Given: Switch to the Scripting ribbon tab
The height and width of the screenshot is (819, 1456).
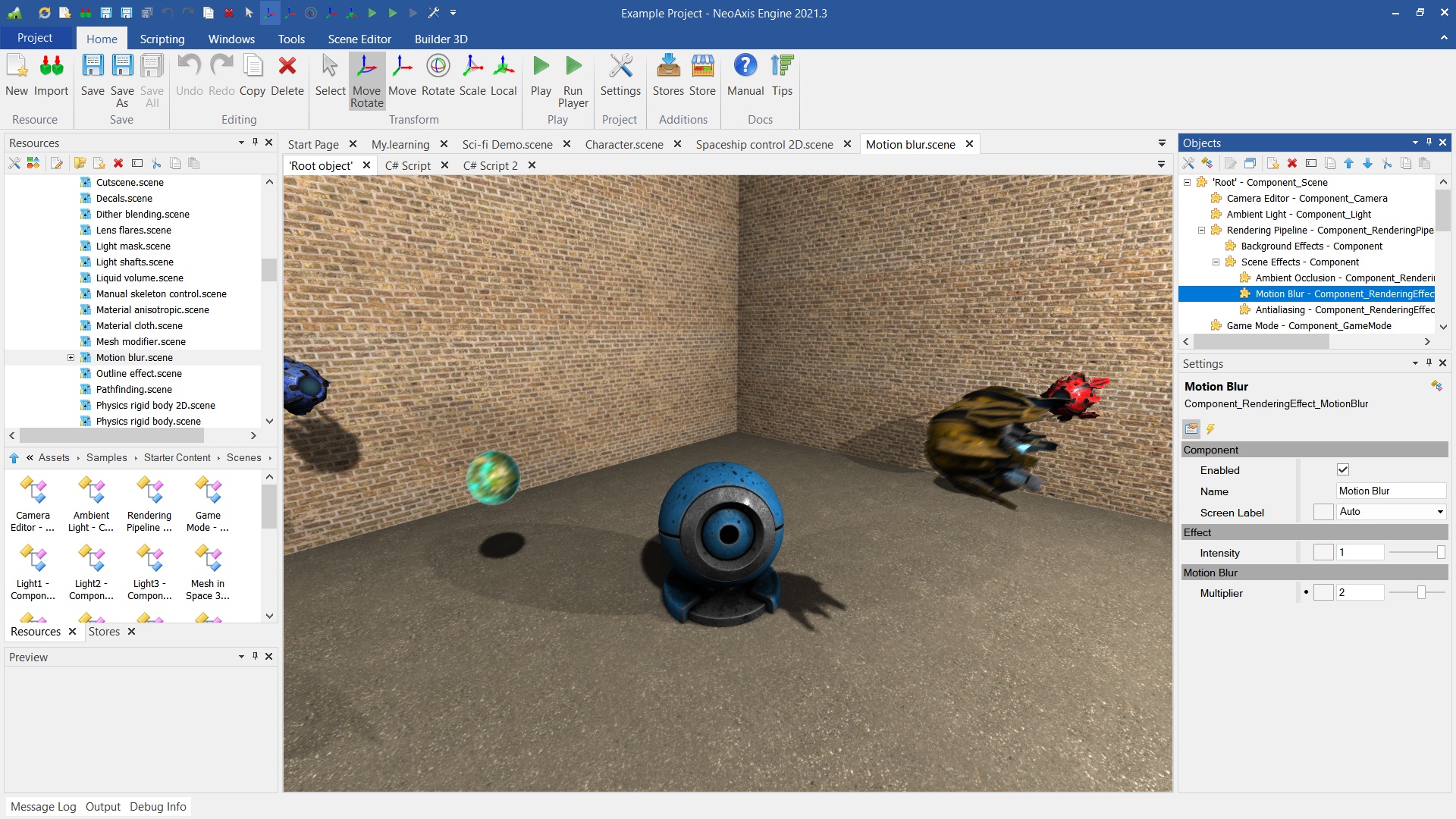Looking at the screenshot, I should coord(162,39).
